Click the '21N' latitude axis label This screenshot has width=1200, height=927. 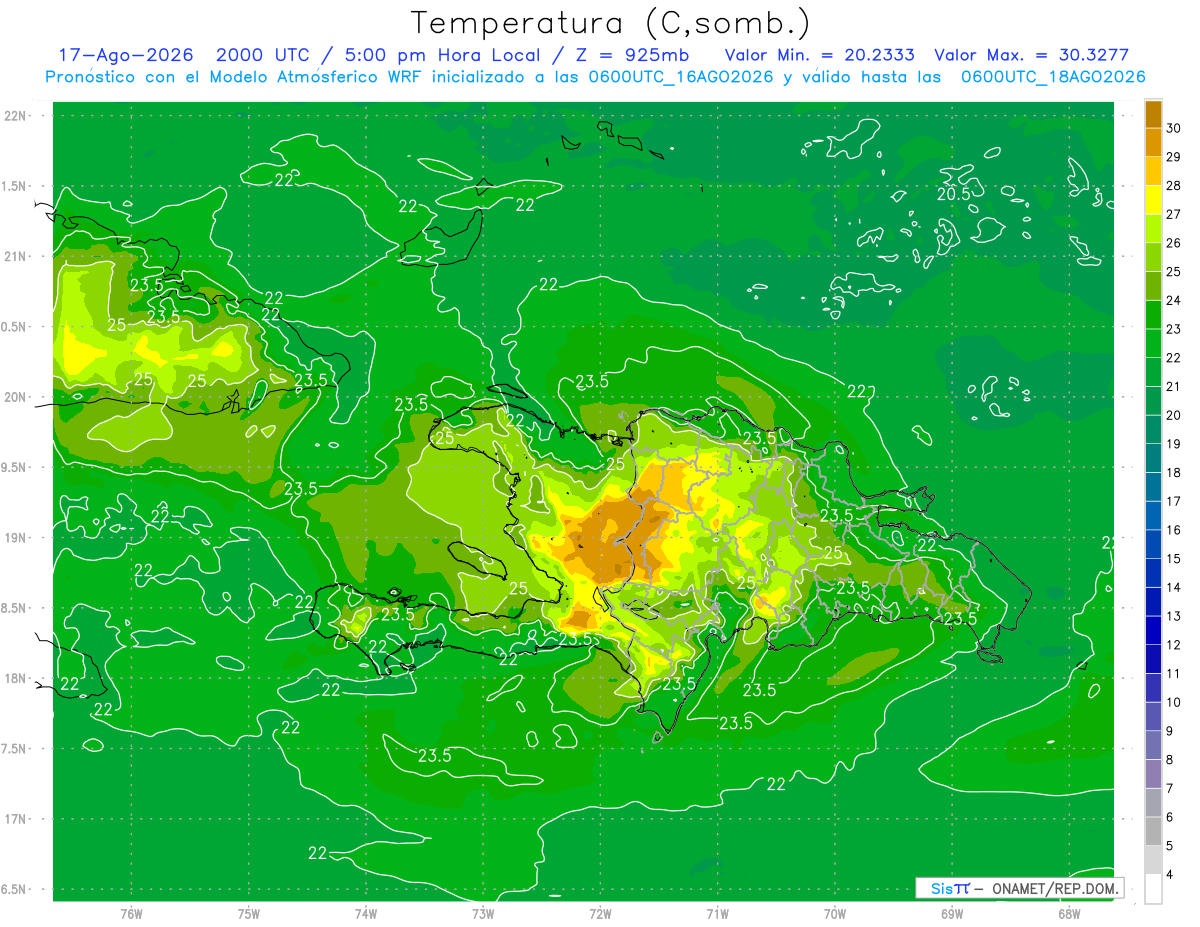click(x=15, y=257)
